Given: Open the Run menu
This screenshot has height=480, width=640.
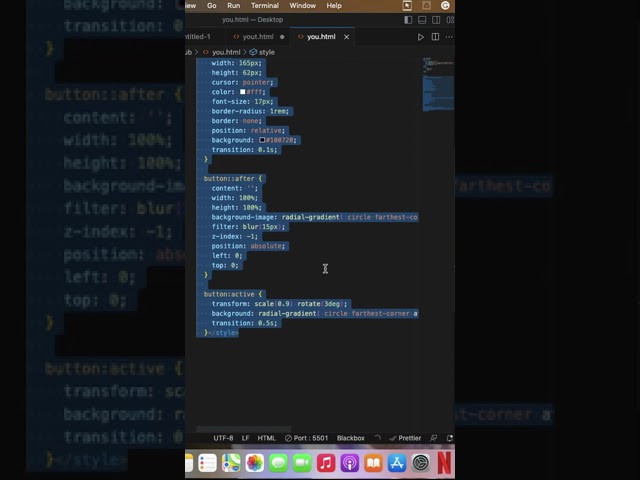Looking at the screenshot, I should coord(233,6).
